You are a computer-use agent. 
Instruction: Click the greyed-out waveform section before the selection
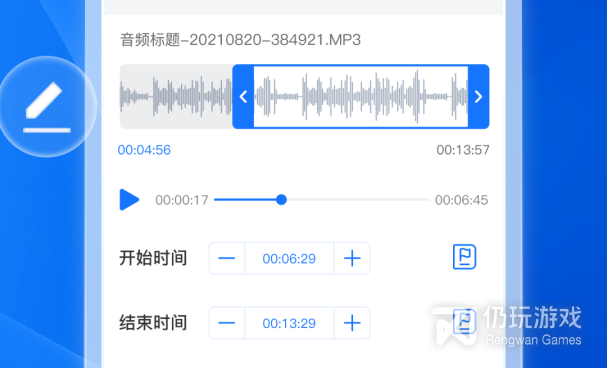click(x=176, y=97)
